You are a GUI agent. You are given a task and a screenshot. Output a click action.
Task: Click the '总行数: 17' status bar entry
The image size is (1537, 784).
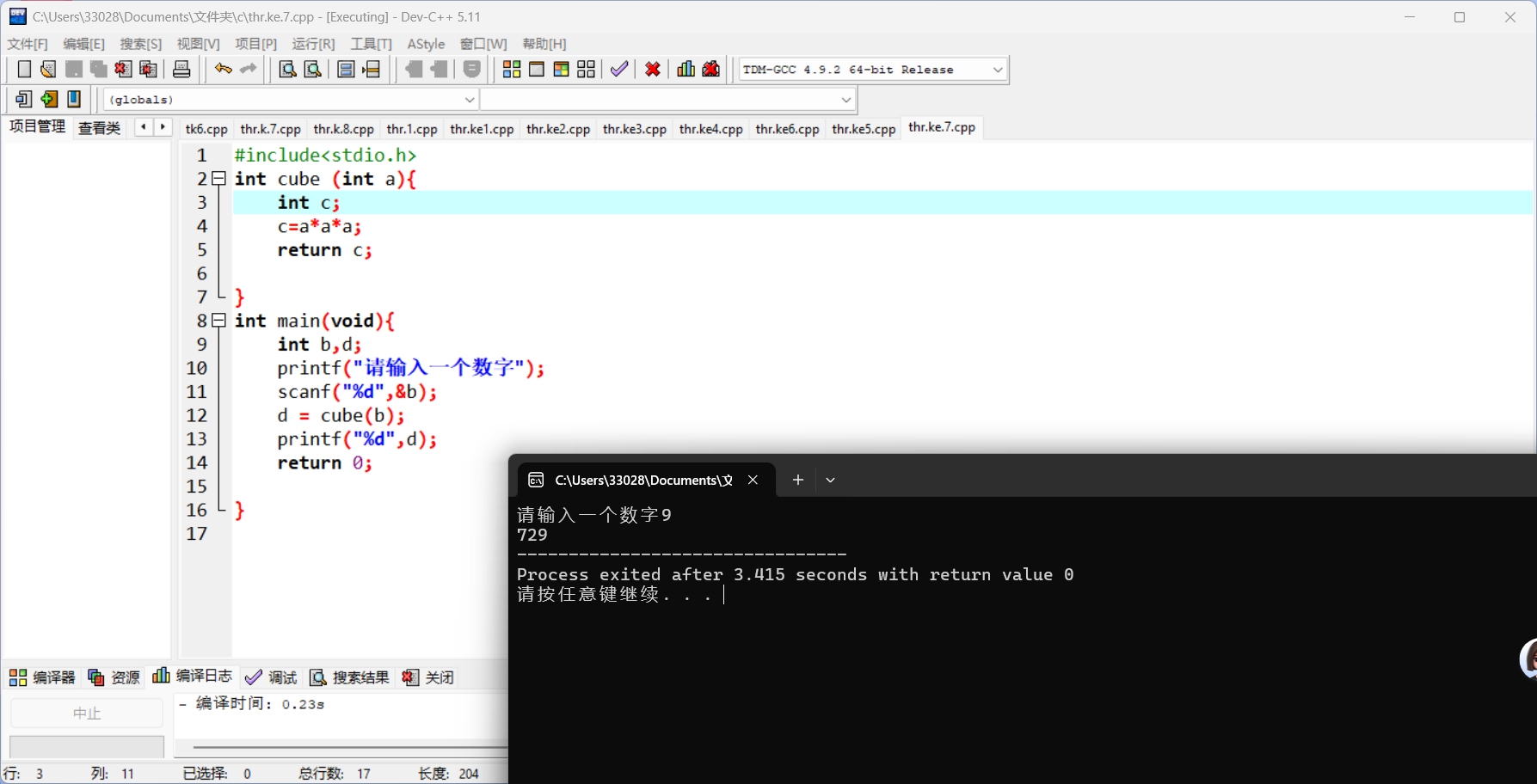tap(335, 774)
